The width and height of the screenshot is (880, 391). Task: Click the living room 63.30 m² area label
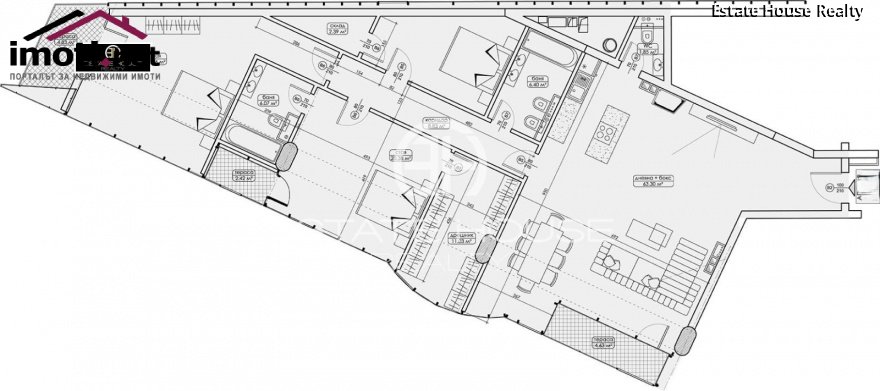click(x=653, y=180)
